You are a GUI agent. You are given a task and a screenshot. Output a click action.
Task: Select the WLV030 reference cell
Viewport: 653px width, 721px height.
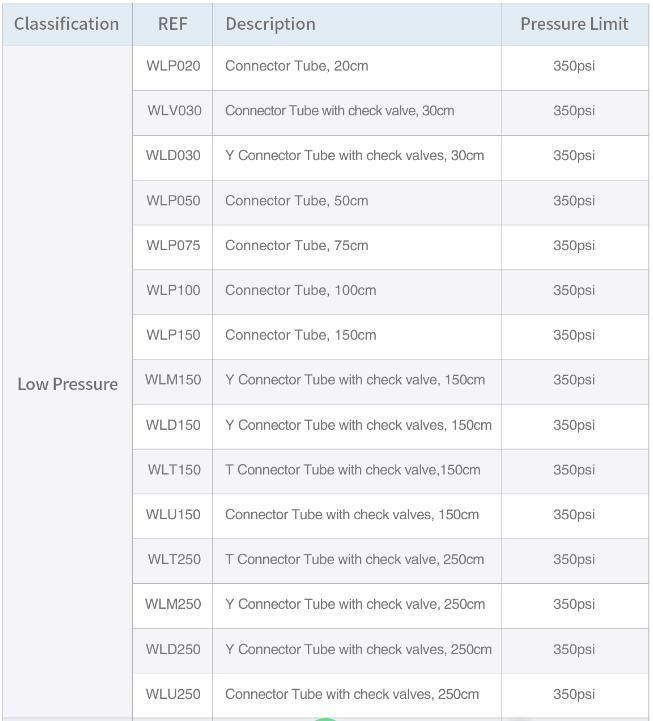click(174, 111)
